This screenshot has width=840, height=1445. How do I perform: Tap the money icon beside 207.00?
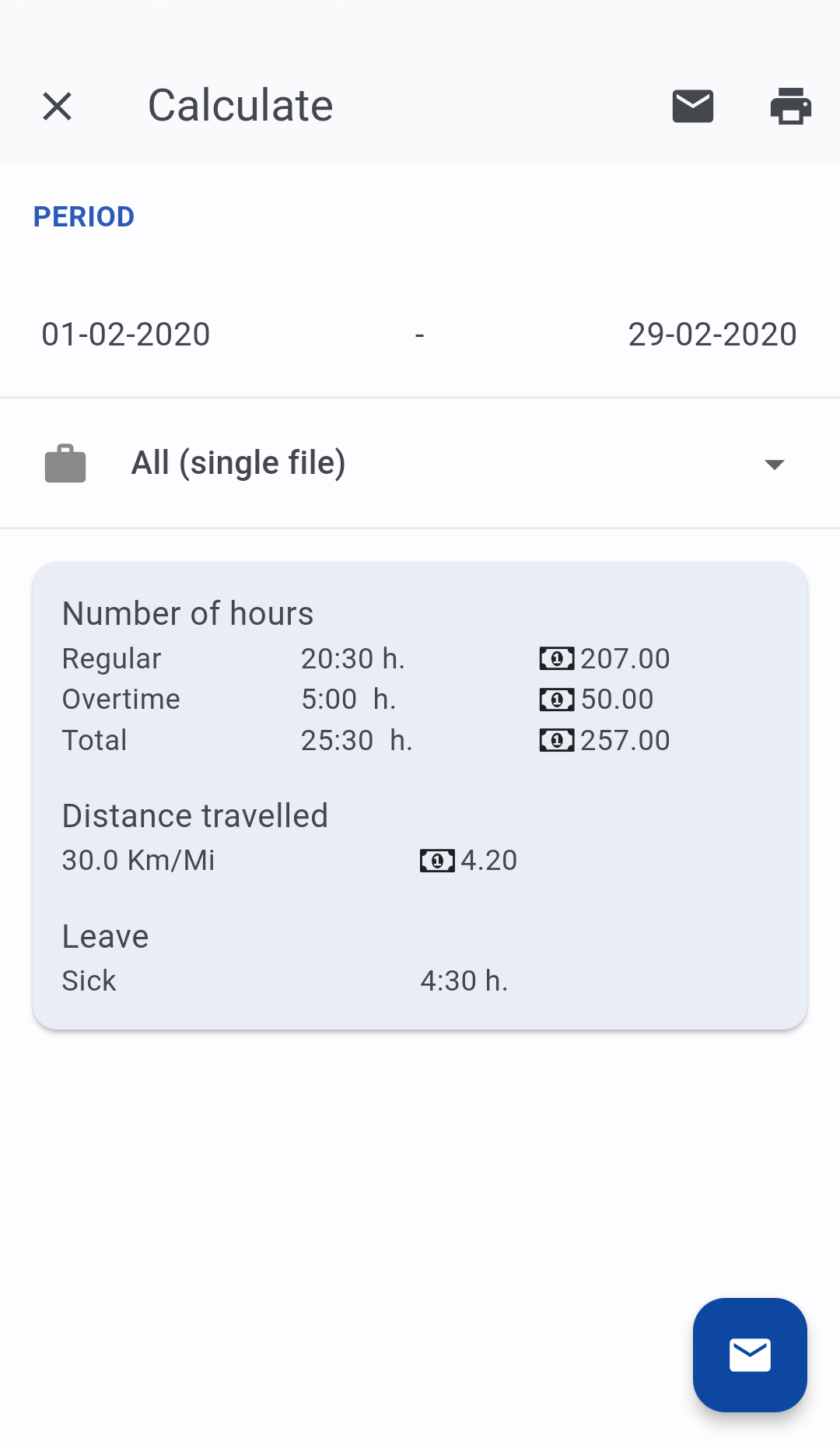click(x=557, y=659)
